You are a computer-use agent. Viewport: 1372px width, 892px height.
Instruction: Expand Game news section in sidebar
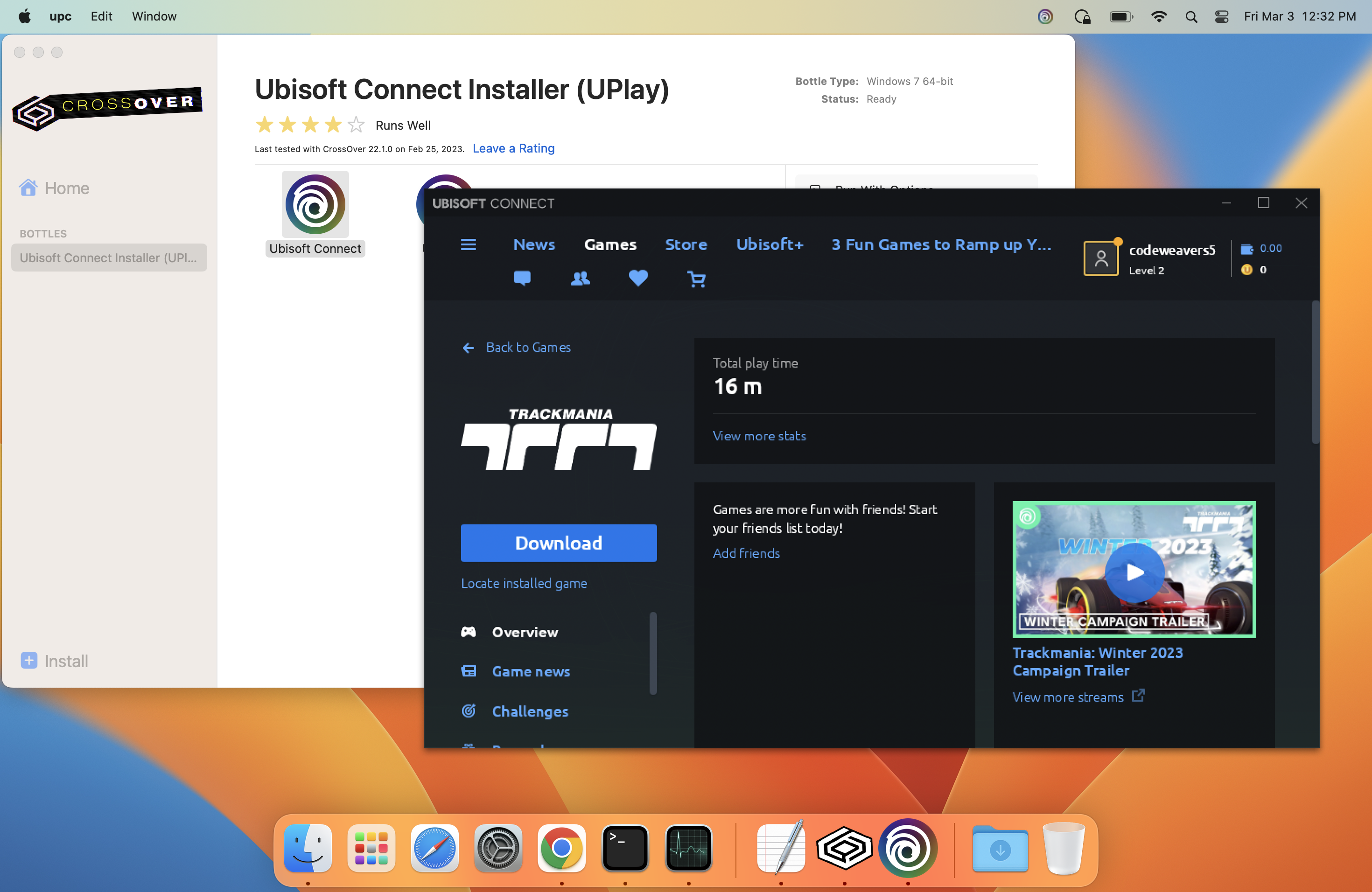tap(529, 671)
